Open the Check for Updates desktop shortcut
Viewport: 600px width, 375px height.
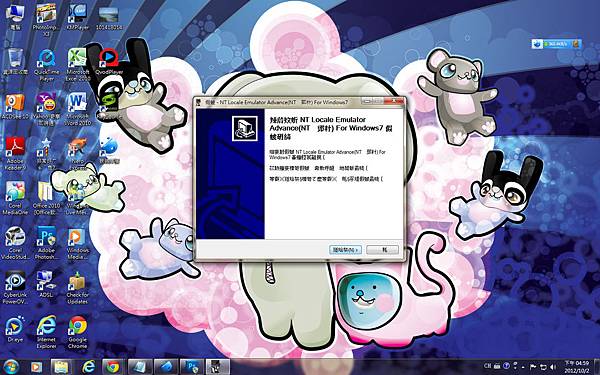point(77,288)
